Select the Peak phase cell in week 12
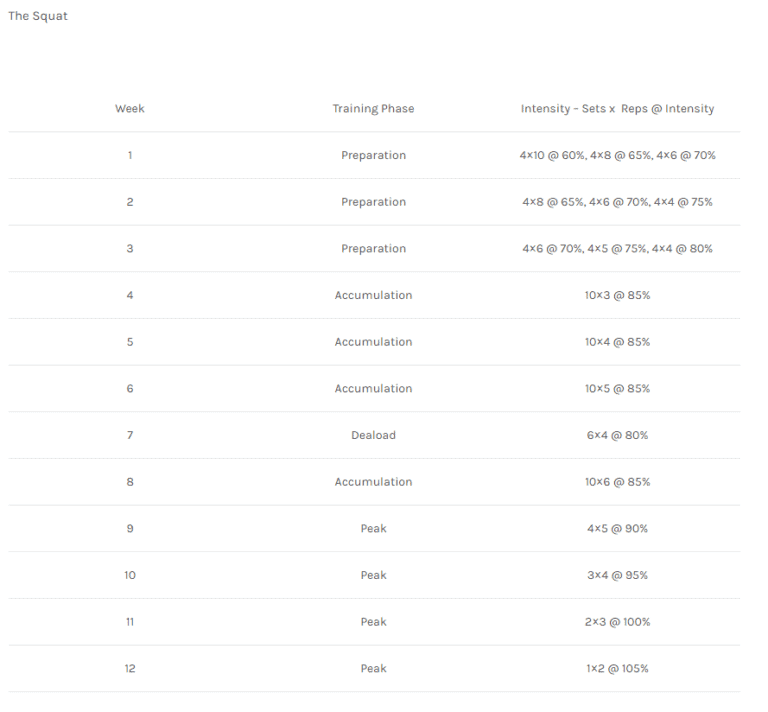 point(373,669)
